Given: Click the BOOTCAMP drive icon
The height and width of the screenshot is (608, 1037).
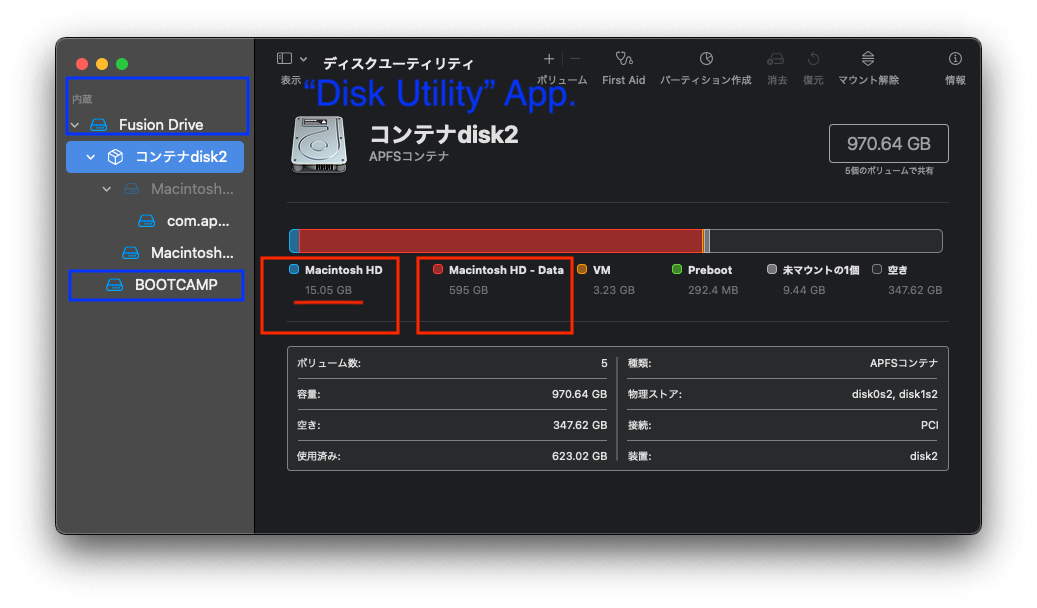Looking at the screenshot, I should (x=114, y=285).
